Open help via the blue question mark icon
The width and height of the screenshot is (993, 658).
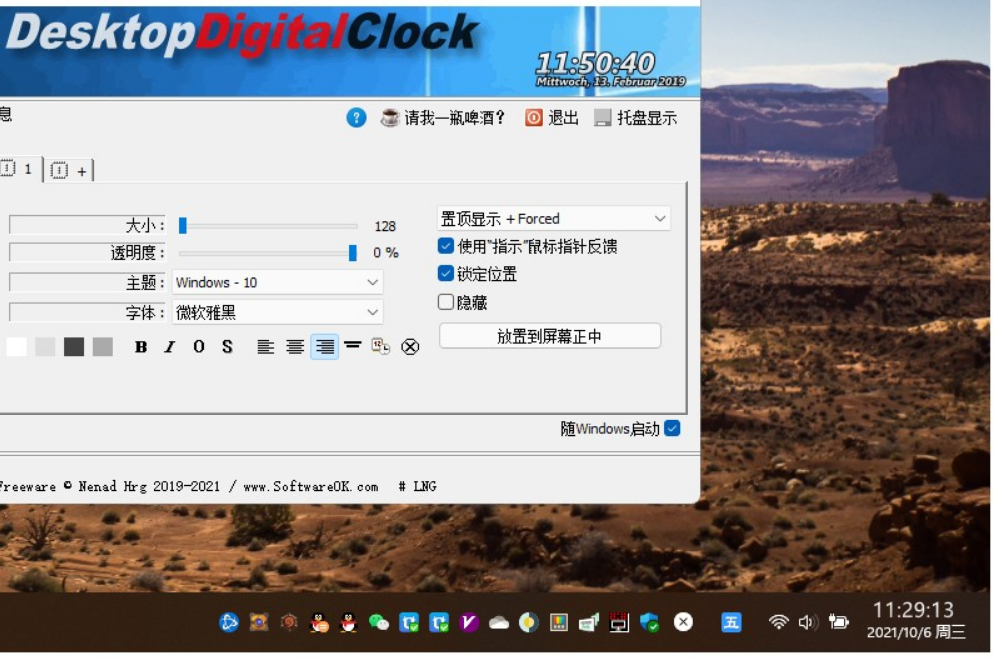[x=357, y=117]
